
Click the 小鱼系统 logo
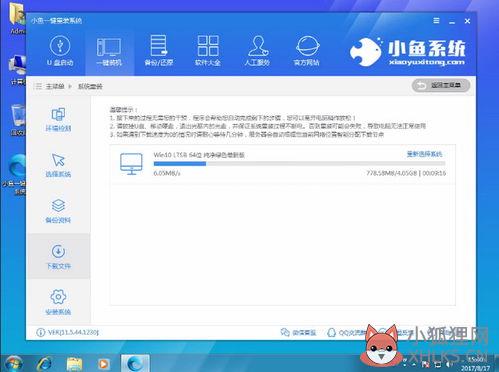pyautogui.click(x=407, y=52)
